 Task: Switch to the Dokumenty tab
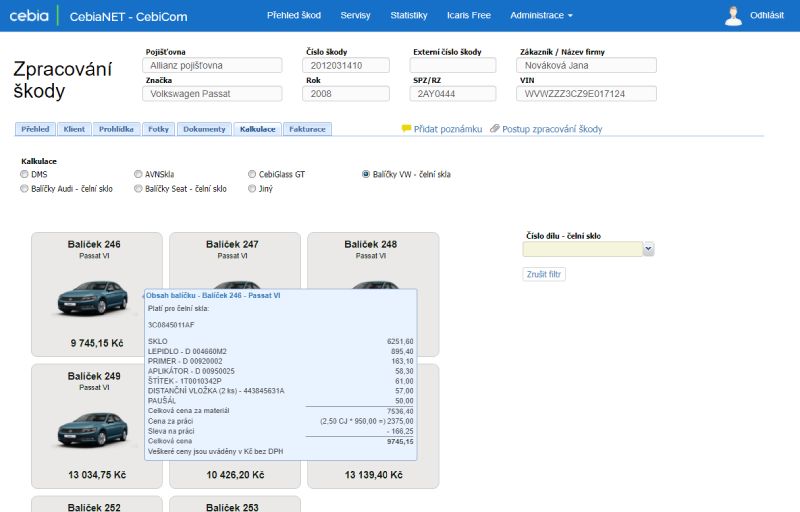(204, 129)
